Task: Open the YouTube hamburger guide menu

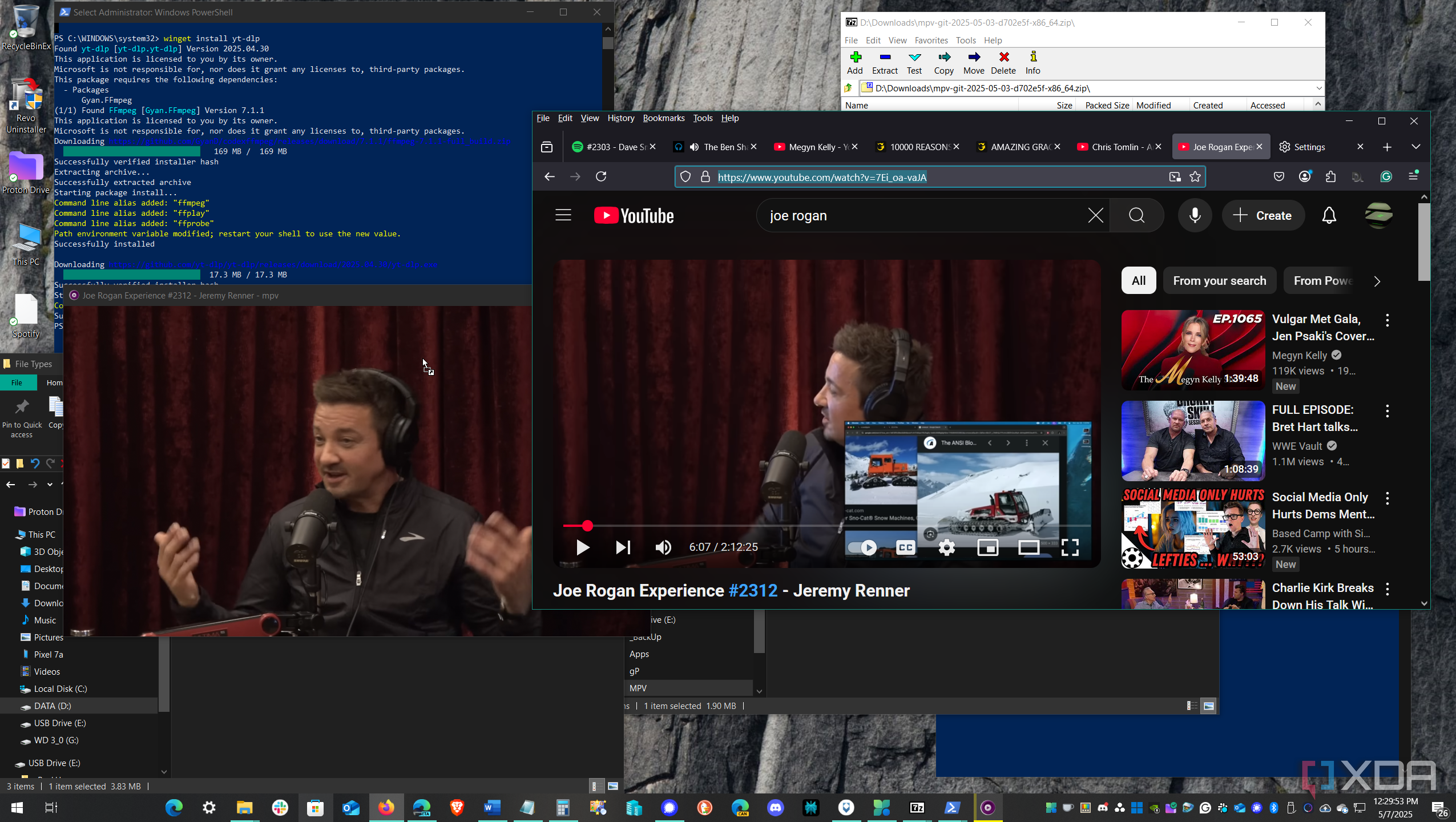Action: (563, 215)
